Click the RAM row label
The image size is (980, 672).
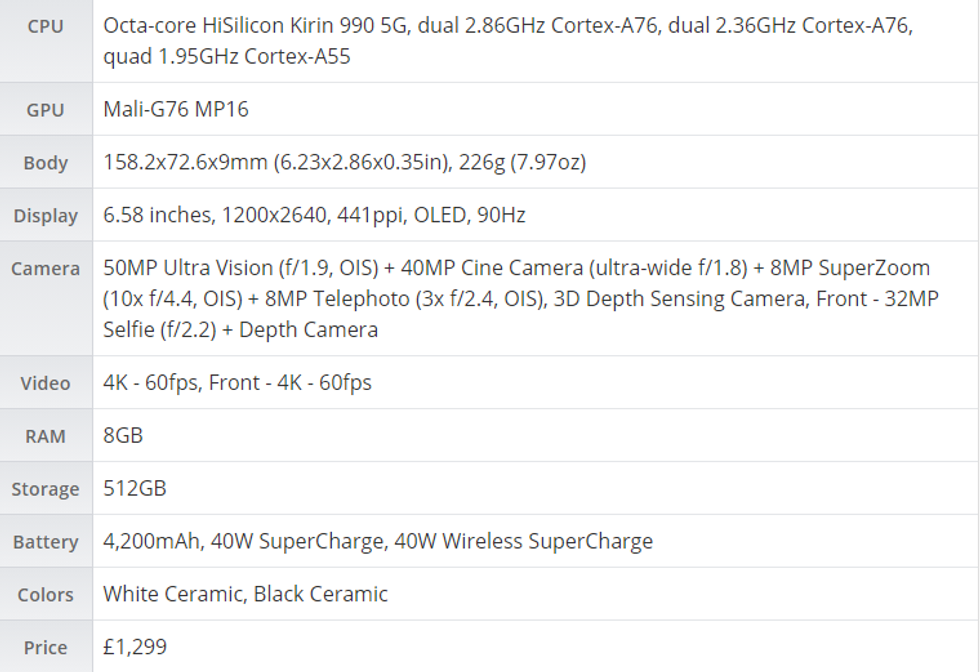45,436
